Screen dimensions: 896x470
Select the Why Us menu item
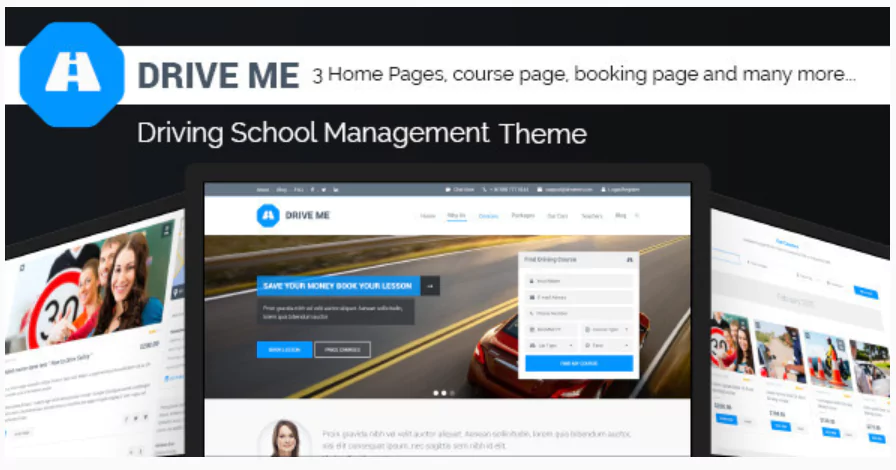pyautogui.click(x=456, y=216)
